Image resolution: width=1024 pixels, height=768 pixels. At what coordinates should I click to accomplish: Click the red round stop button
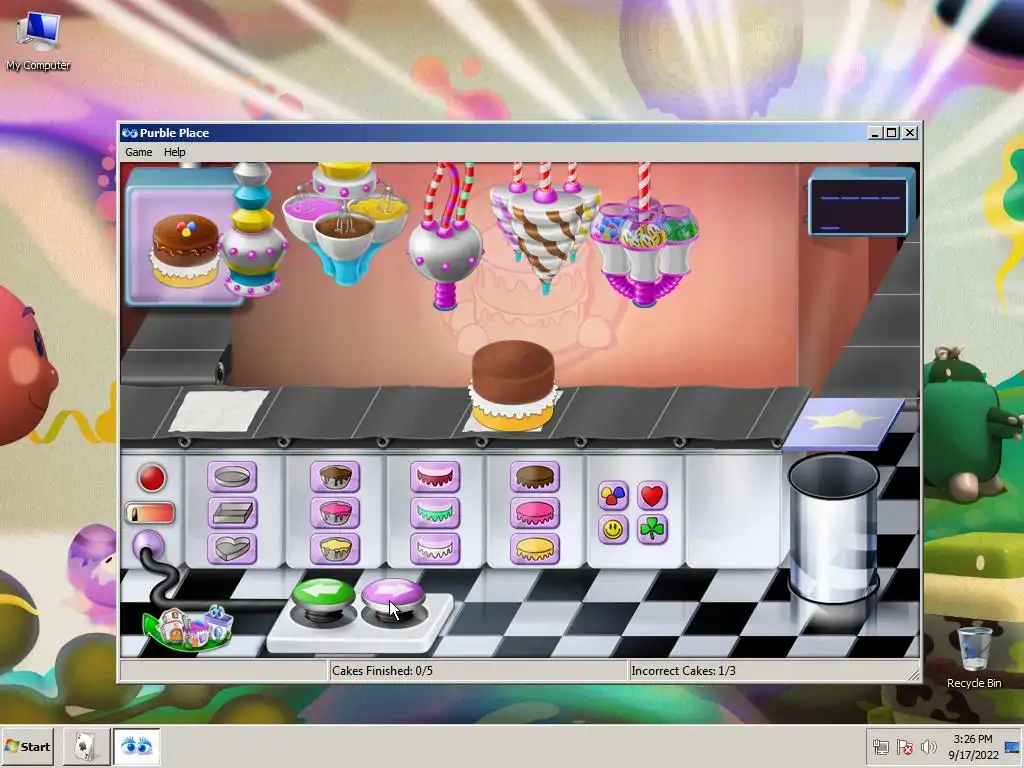[152, 477]
